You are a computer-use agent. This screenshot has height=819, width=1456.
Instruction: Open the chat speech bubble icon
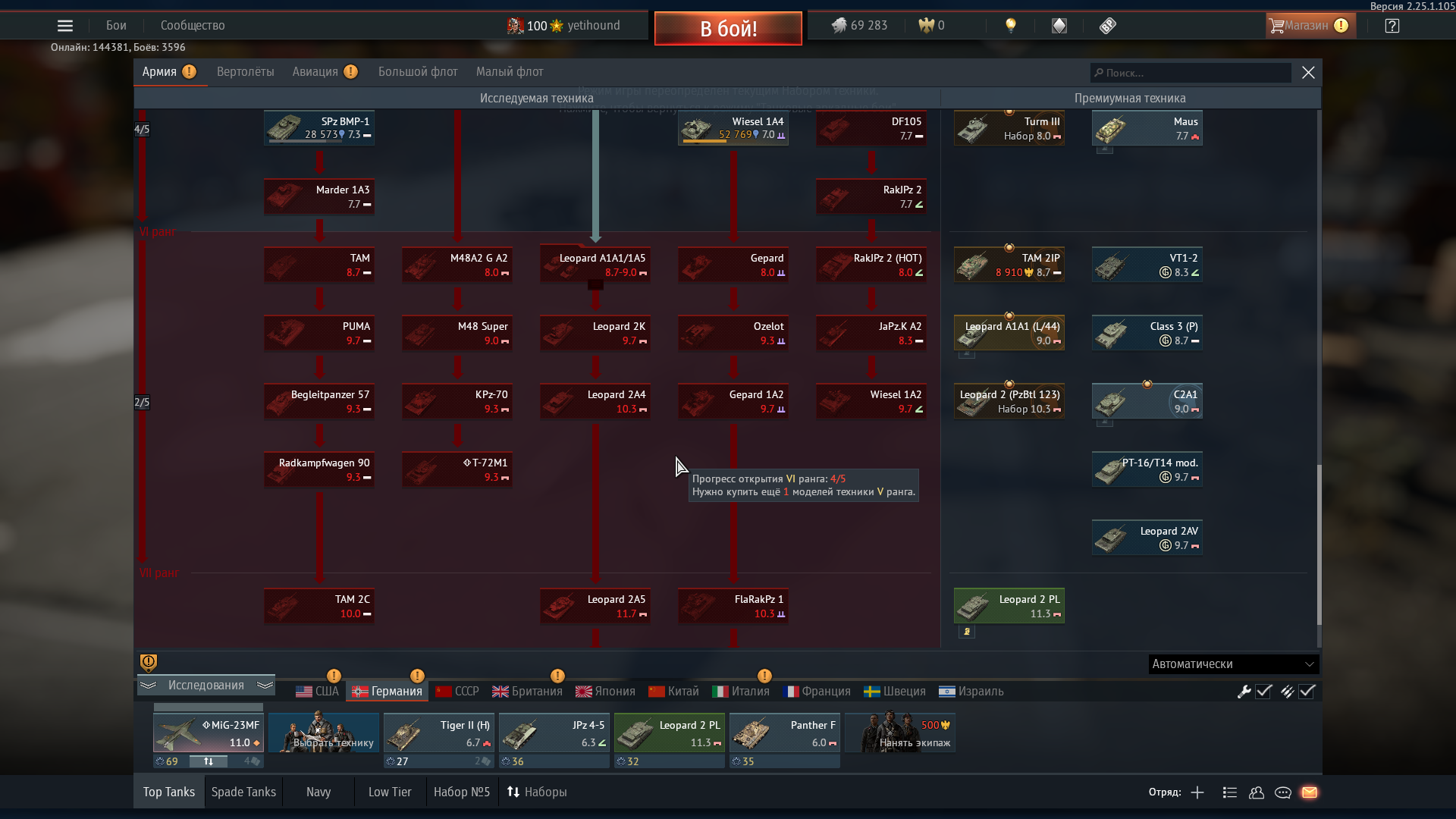pos(1283,792)
